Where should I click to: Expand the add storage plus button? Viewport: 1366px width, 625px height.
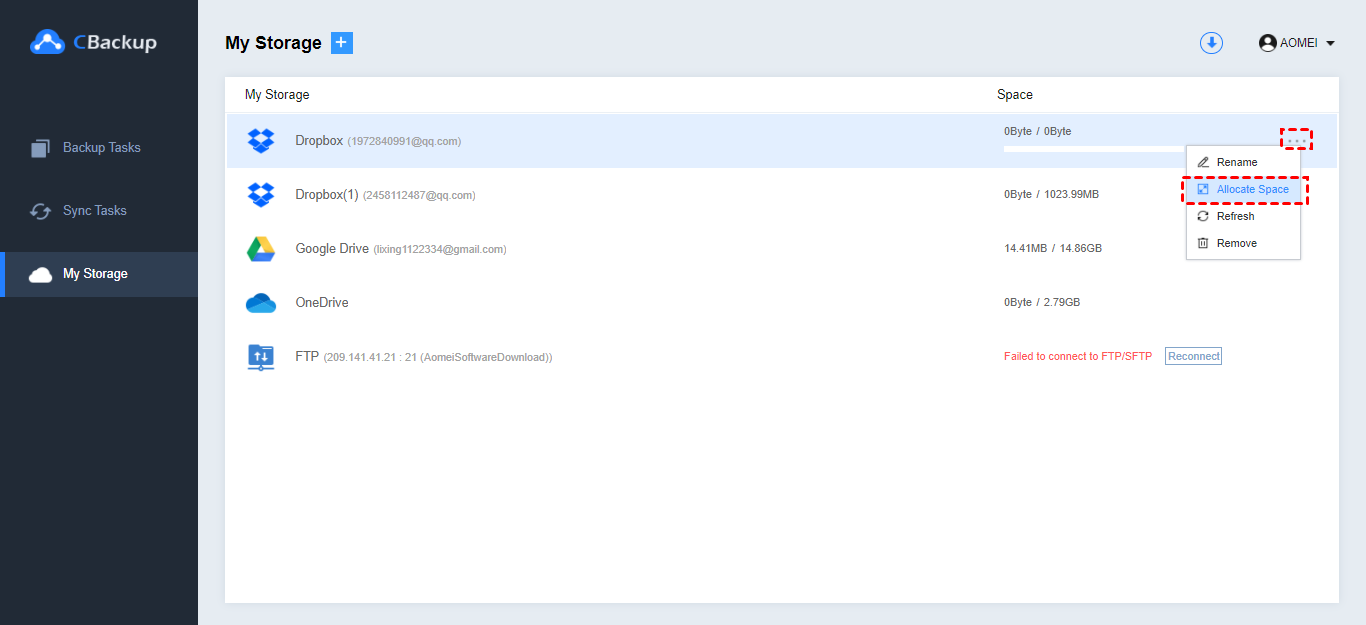341,42
